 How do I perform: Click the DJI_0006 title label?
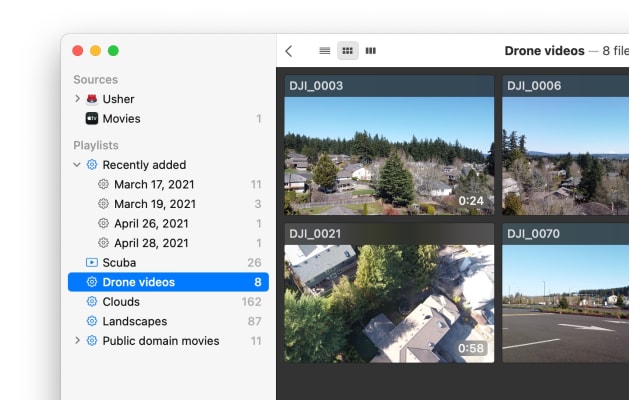click(x=534, y=86)
